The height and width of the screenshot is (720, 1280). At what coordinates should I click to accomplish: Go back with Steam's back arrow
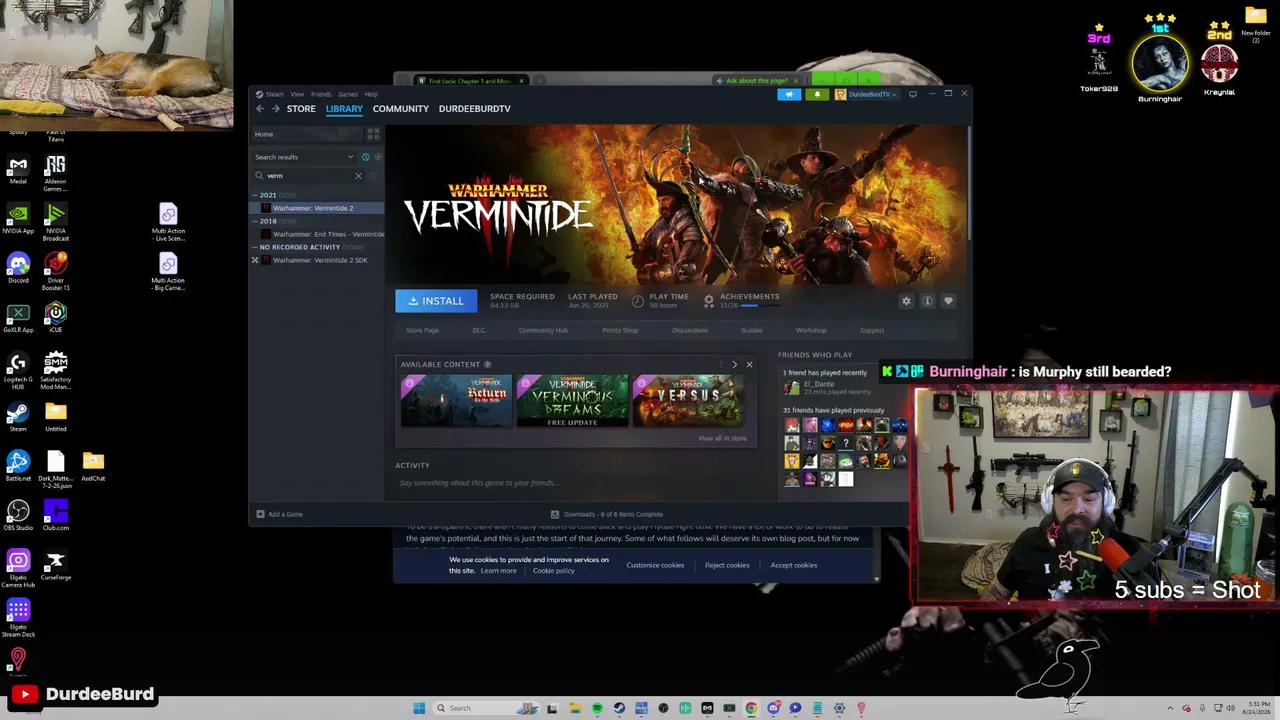click(260, 109)
